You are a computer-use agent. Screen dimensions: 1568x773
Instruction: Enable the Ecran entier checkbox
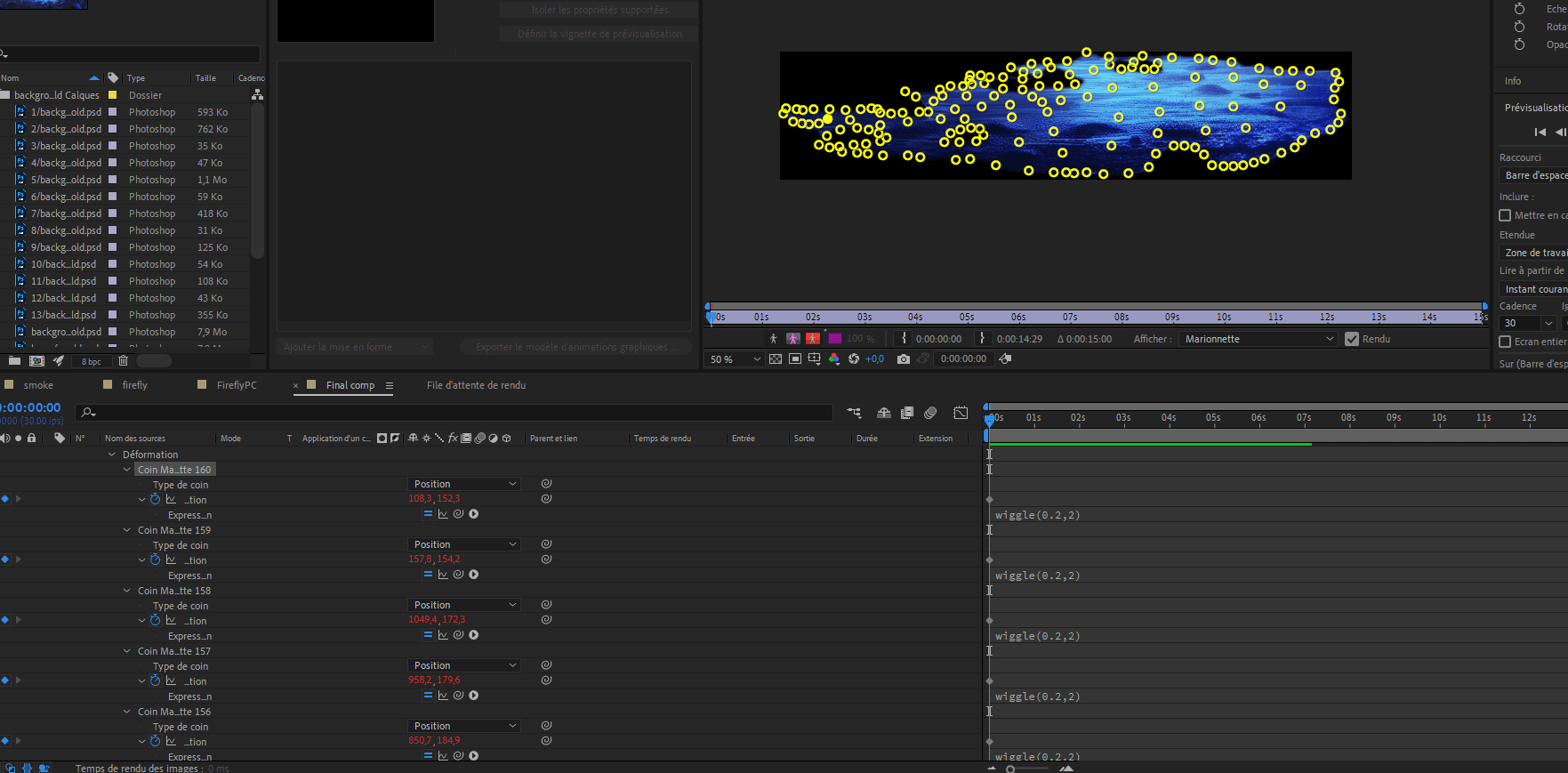coord(1505,342)
